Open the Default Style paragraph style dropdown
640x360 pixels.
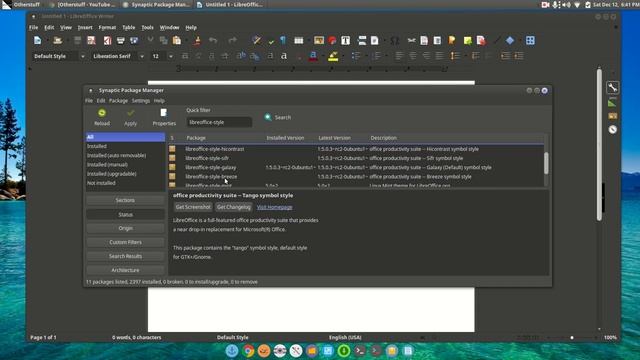[82, 56]
